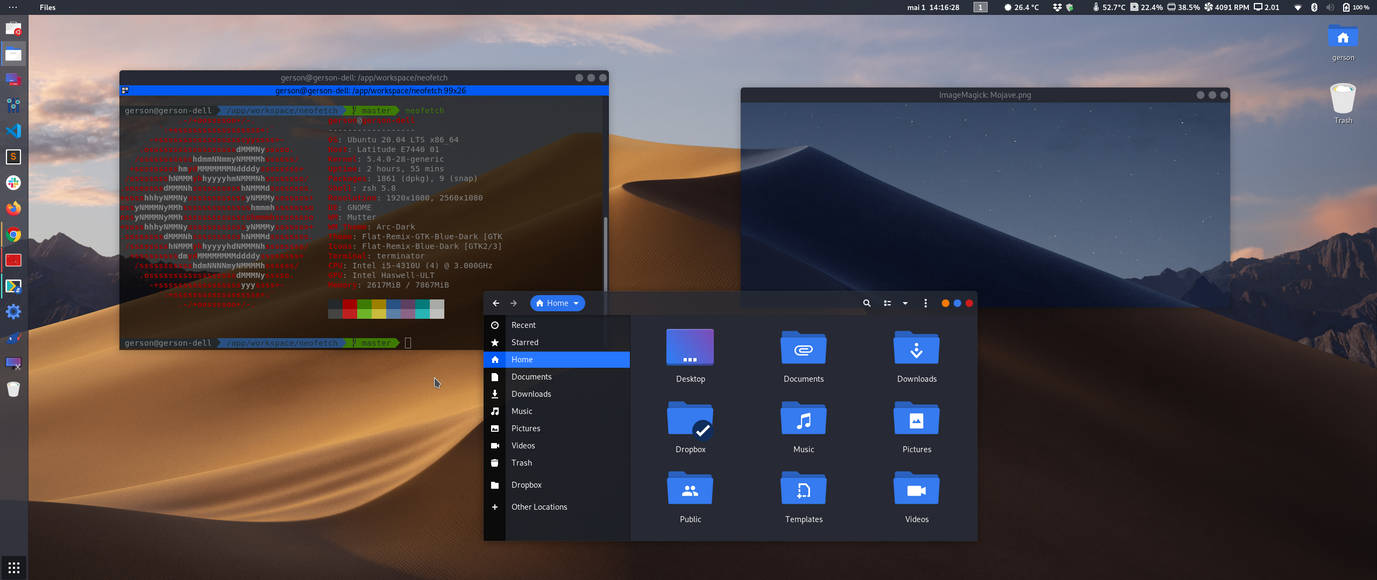Screen dimensions: 1377x580
Task: Open Google Chrome from the dock
Action: pos(14,234)
